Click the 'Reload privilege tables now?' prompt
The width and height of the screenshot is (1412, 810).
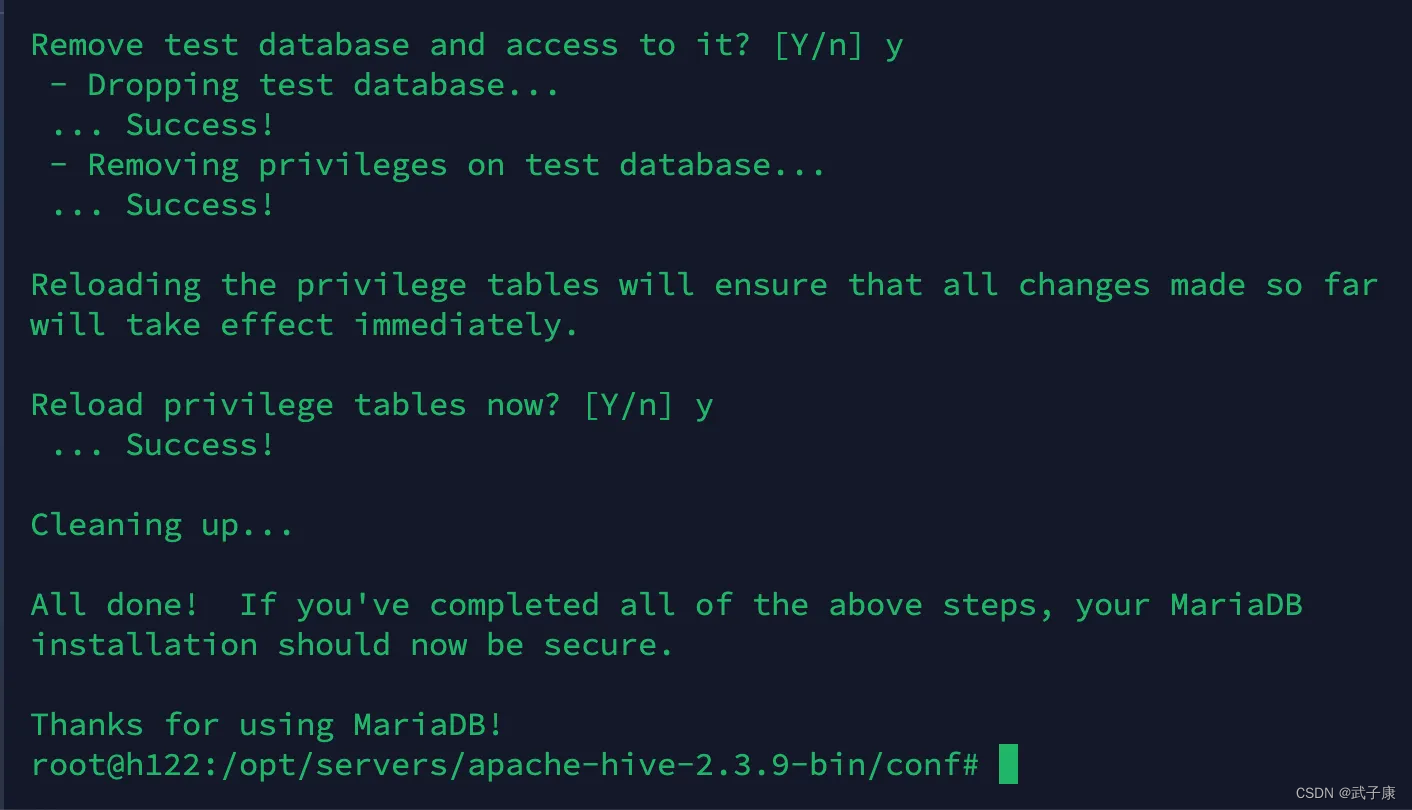tap(296, 405)
